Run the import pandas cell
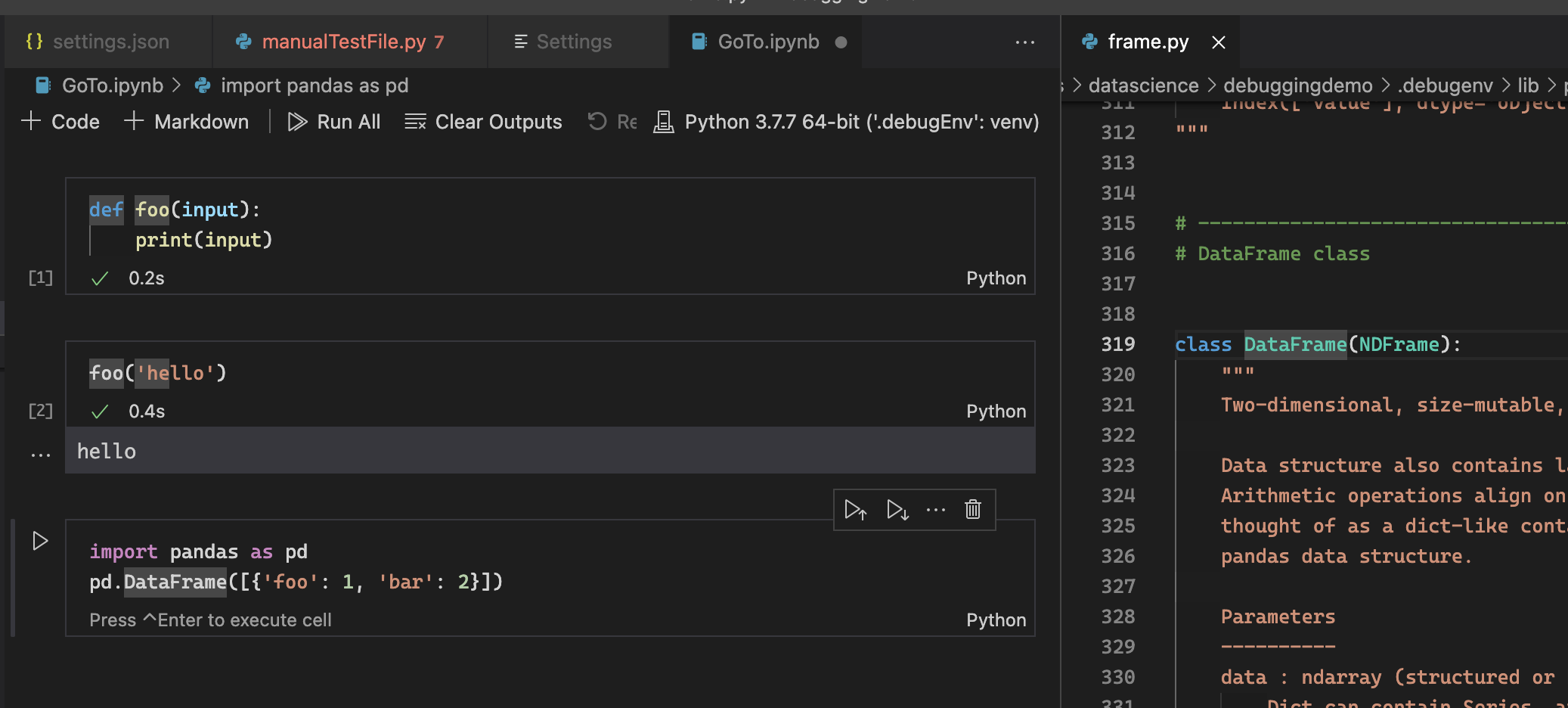Screen dimensions: 1568x708 (40, 541)
